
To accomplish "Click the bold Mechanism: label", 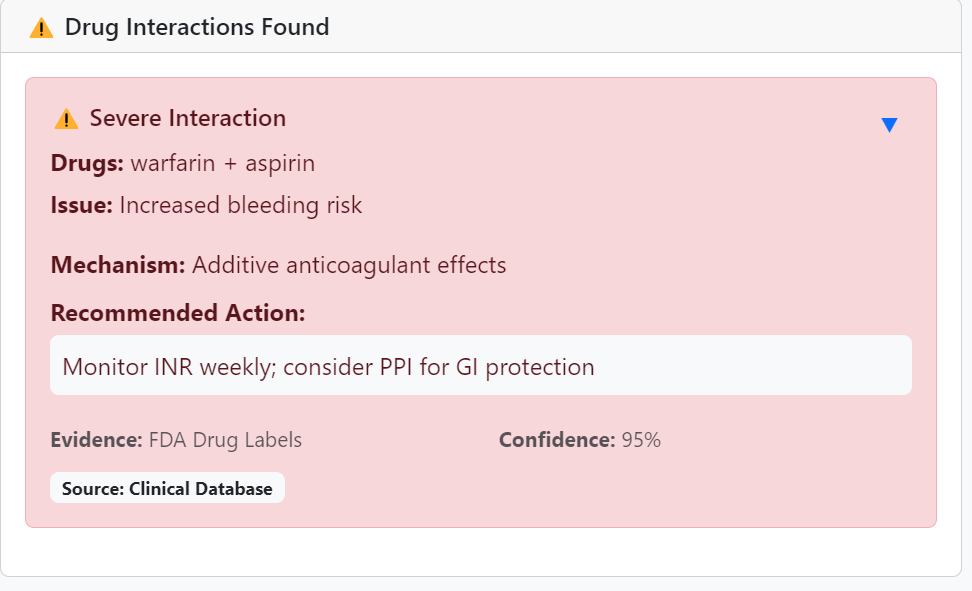I will [x=118, y=265].
